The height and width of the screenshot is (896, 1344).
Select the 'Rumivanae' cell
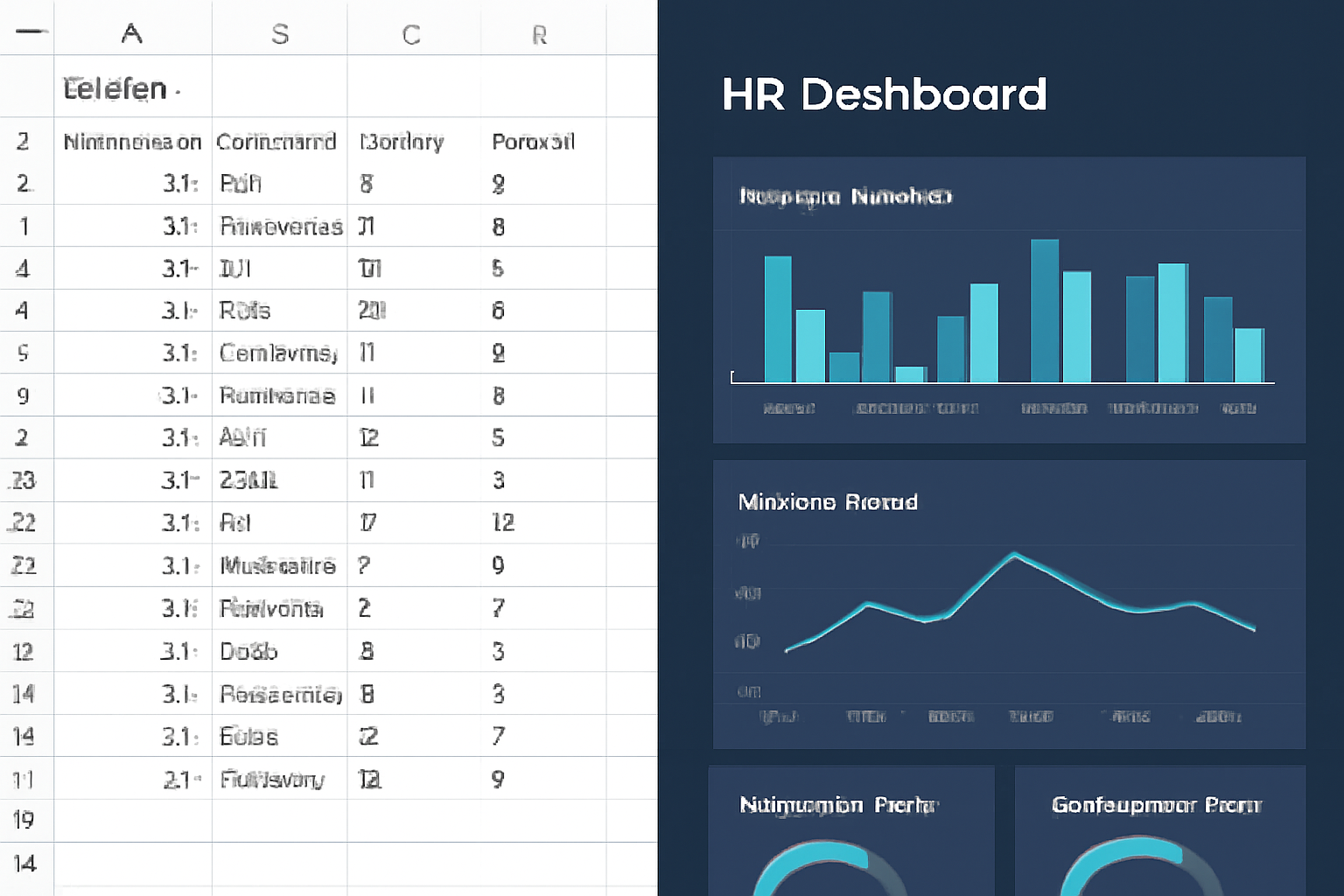click(279, 395)
